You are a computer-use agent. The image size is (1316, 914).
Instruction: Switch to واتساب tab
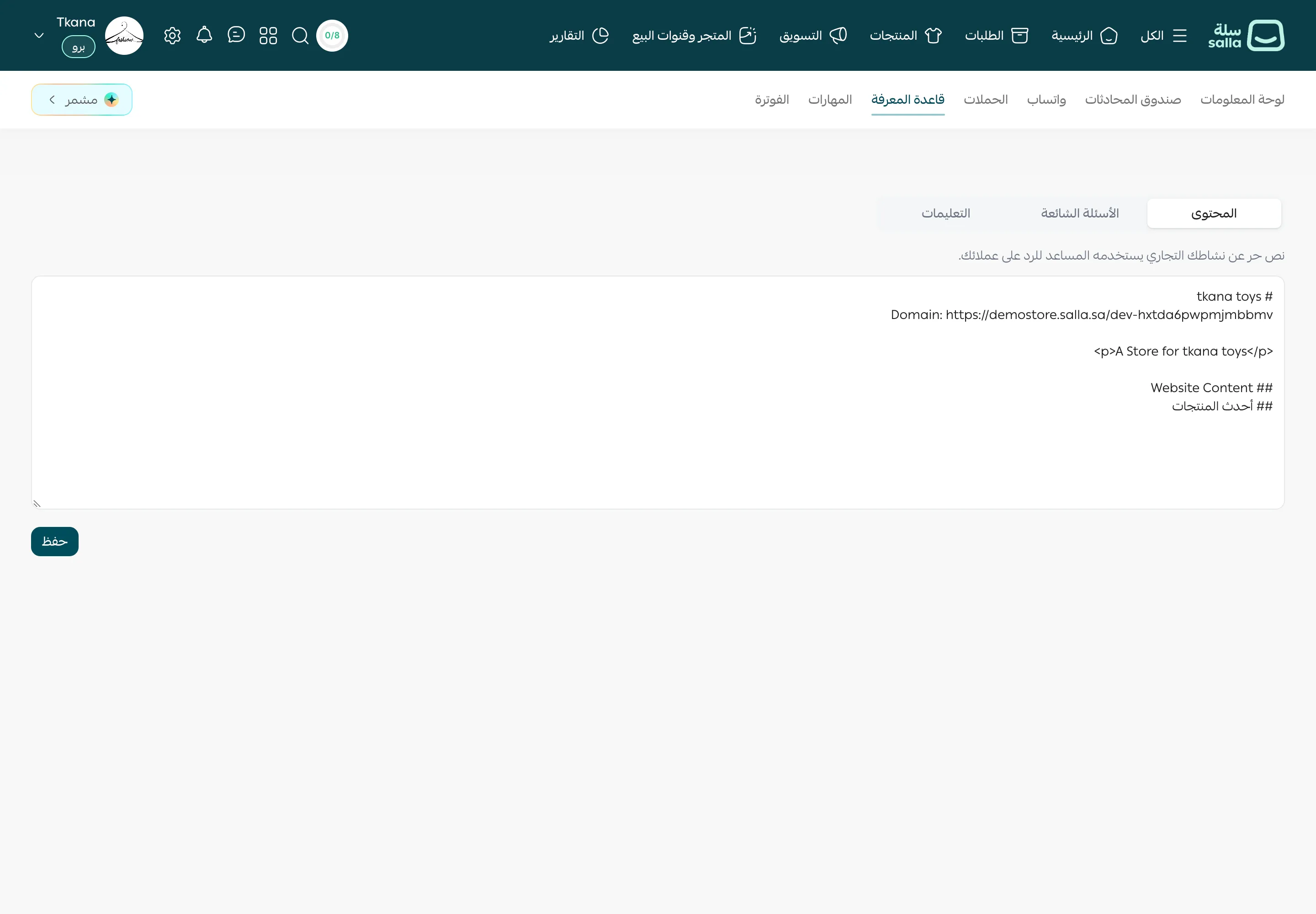[1046, 100]
